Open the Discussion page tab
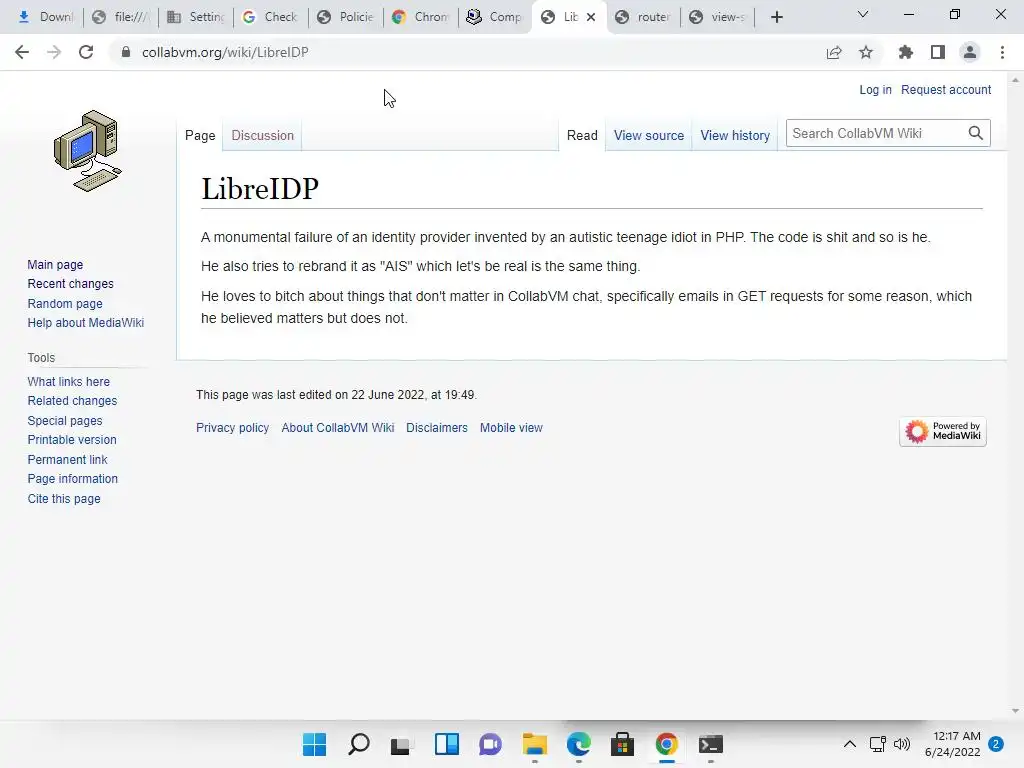Image resolution: width=1024 pixels, height=768 pixels. click(263, 135)
